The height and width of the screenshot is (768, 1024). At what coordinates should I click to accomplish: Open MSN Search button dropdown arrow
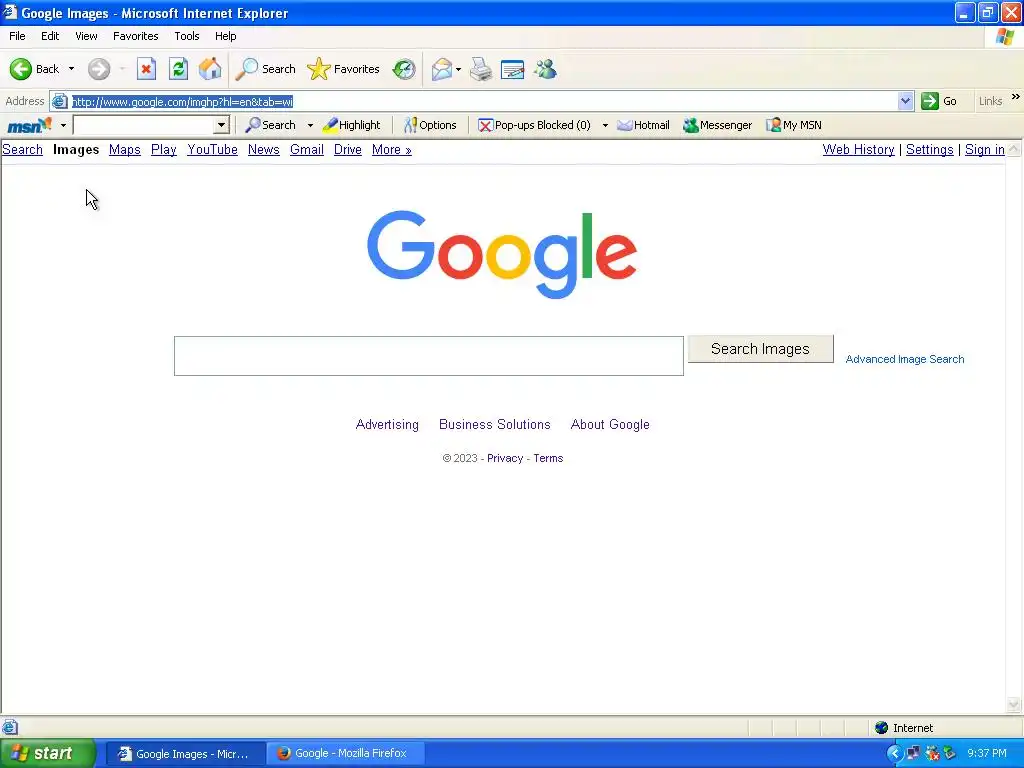pos(310,125)
